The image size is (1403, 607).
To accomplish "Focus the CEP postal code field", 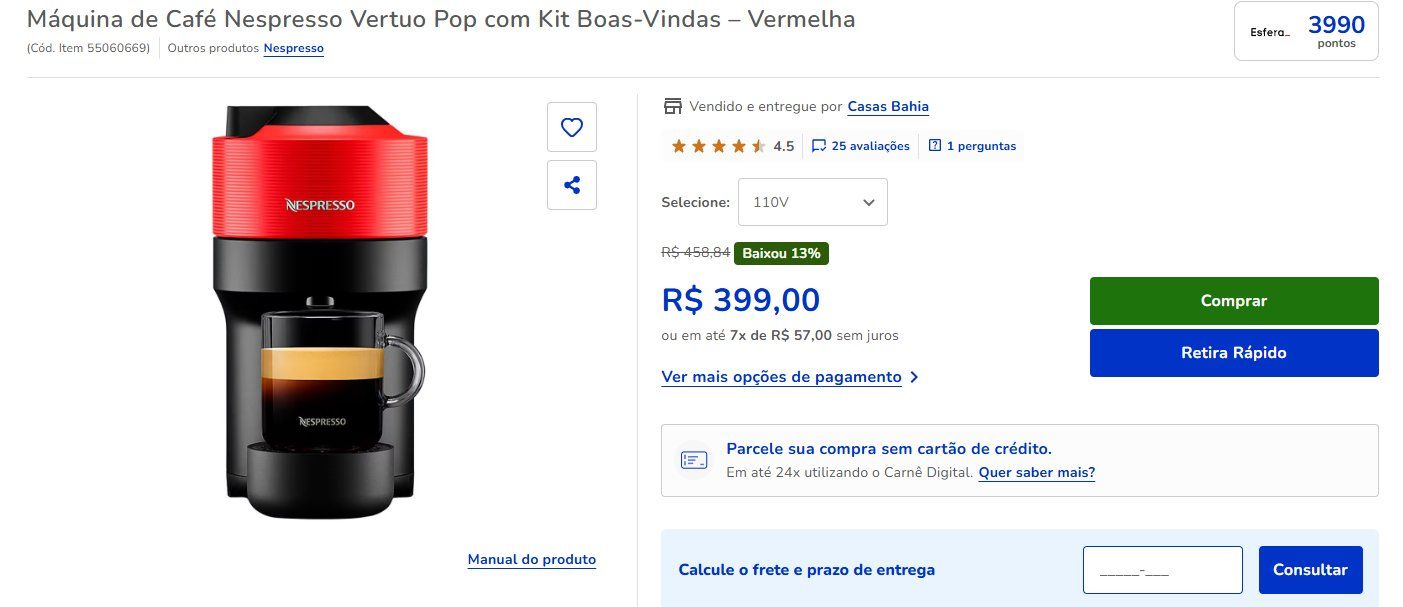I will tap(1163, 570).
